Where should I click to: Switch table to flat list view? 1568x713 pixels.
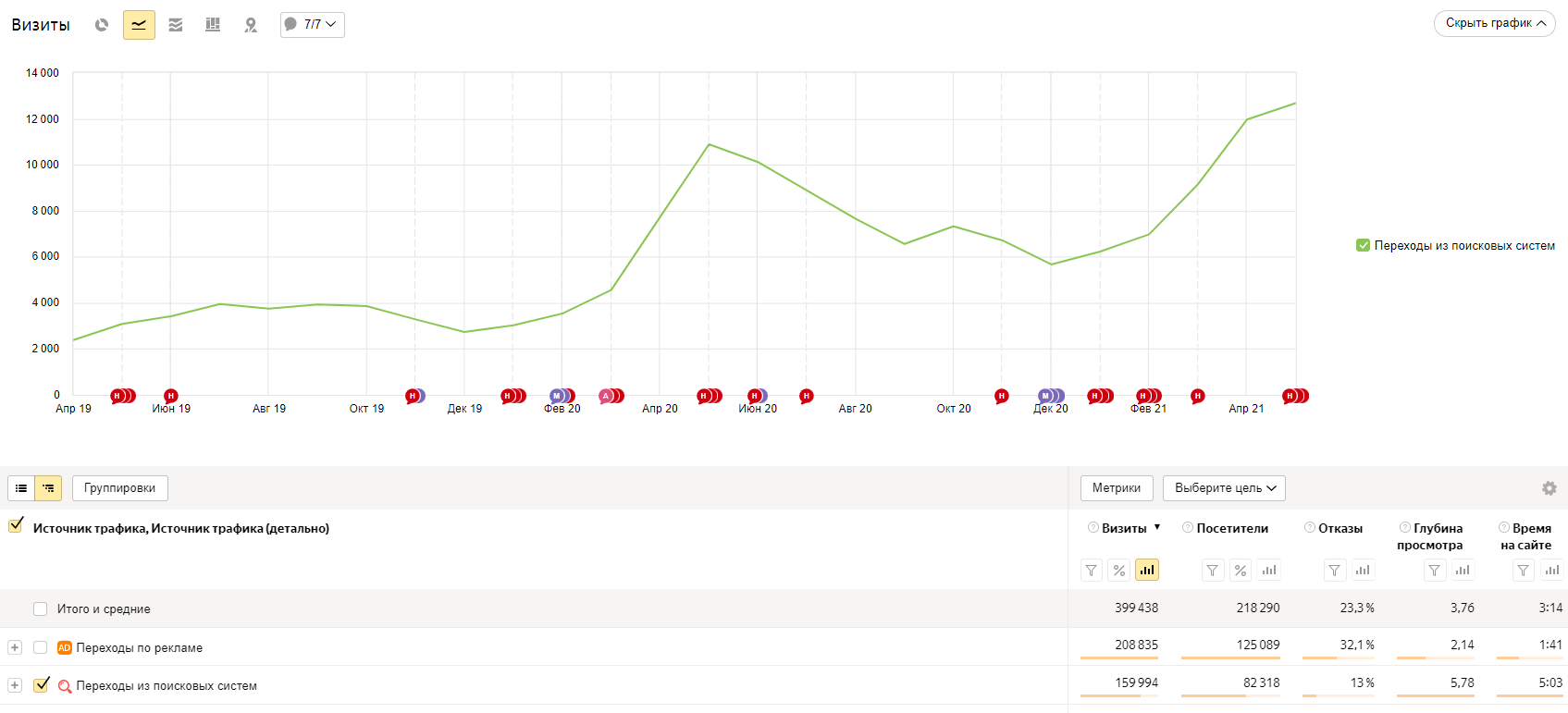click(x=21, y=488)
